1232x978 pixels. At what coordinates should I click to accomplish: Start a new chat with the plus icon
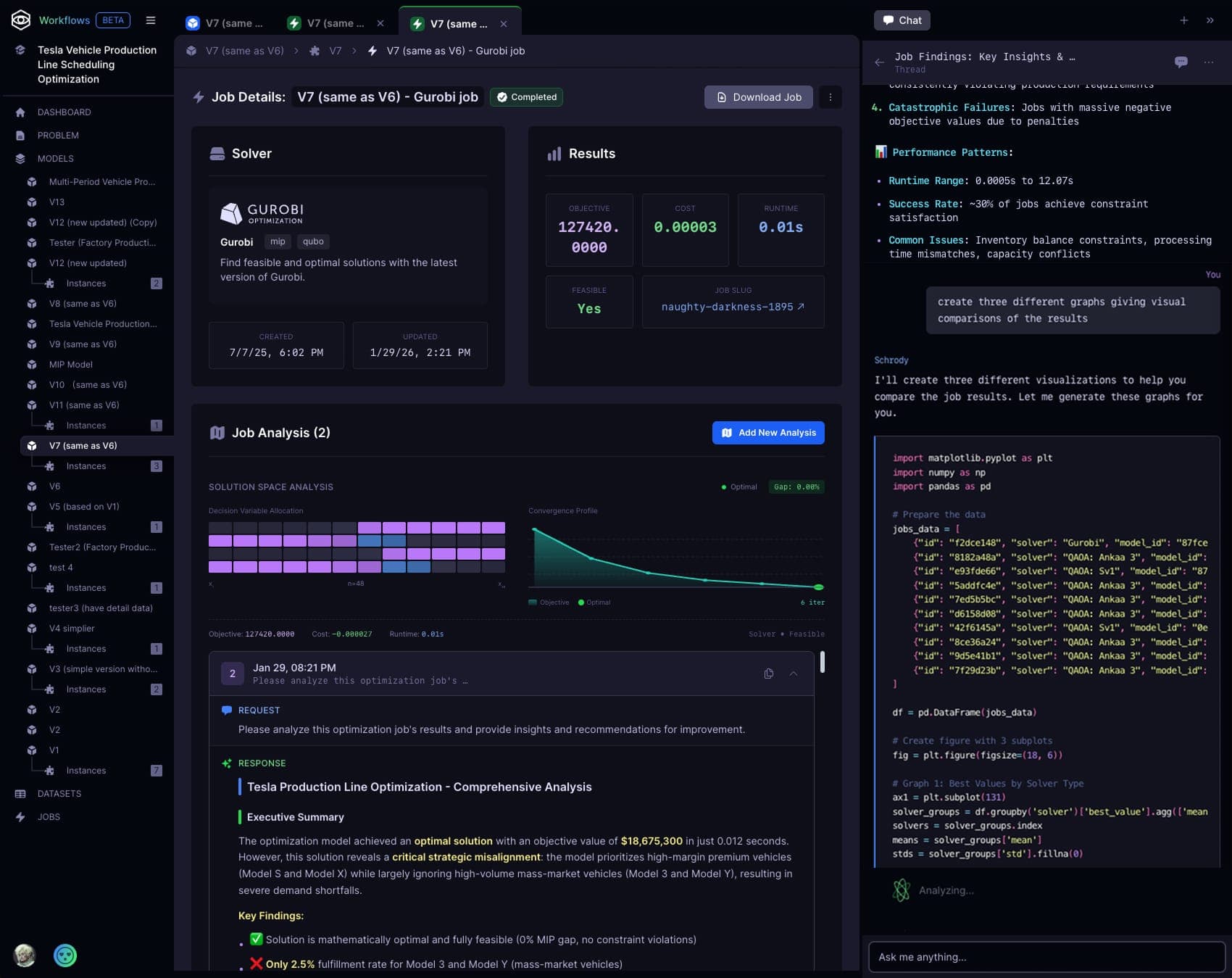tap(1184, 20)
